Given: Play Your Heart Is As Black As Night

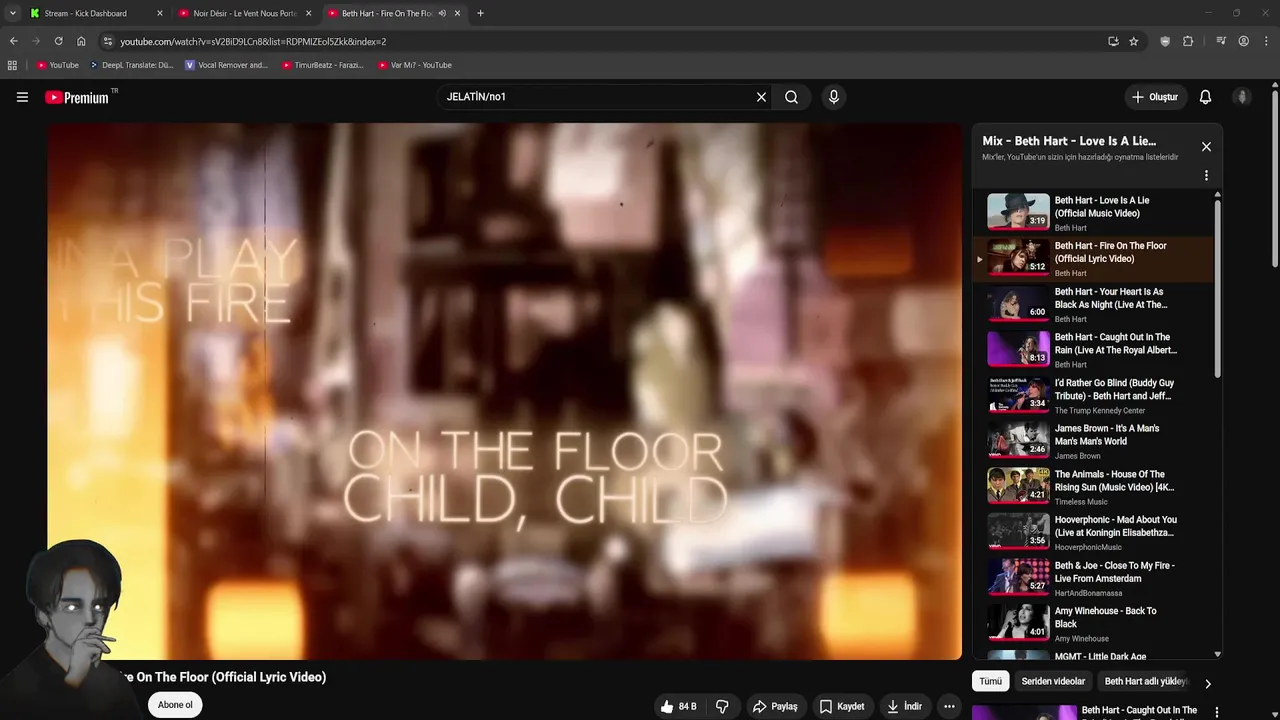Looking at the screenshot, I should click(x=1092, y=304).
